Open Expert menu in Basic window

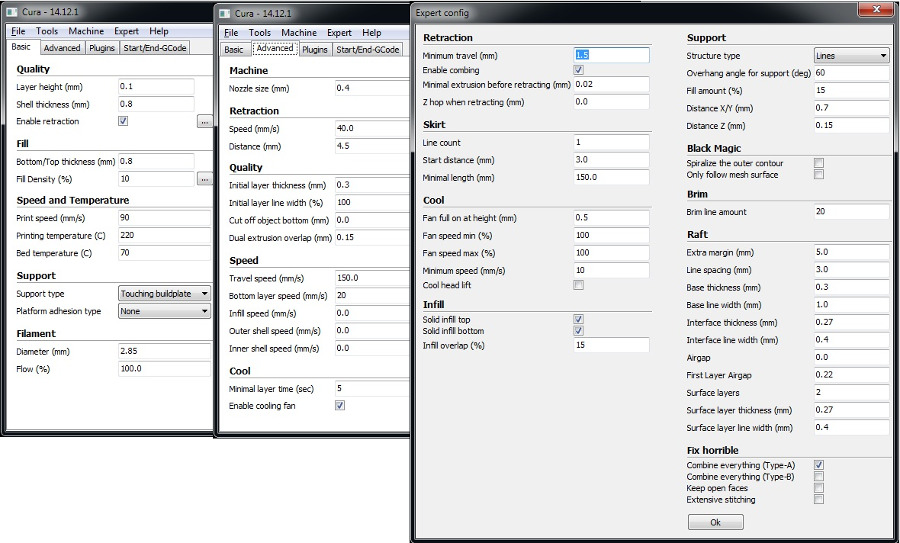pyautogui.click(x=126, y=31)
